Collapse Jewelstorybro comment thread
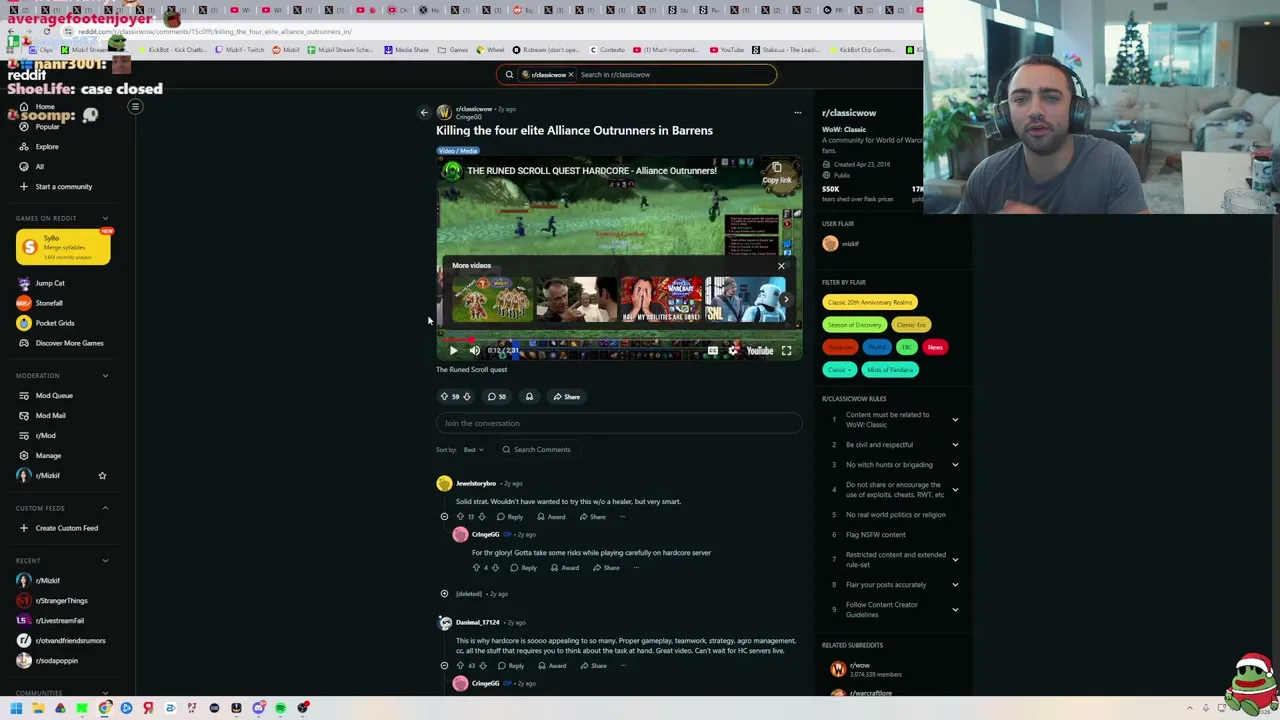The image size is (1280, 720). pos(444,517)
